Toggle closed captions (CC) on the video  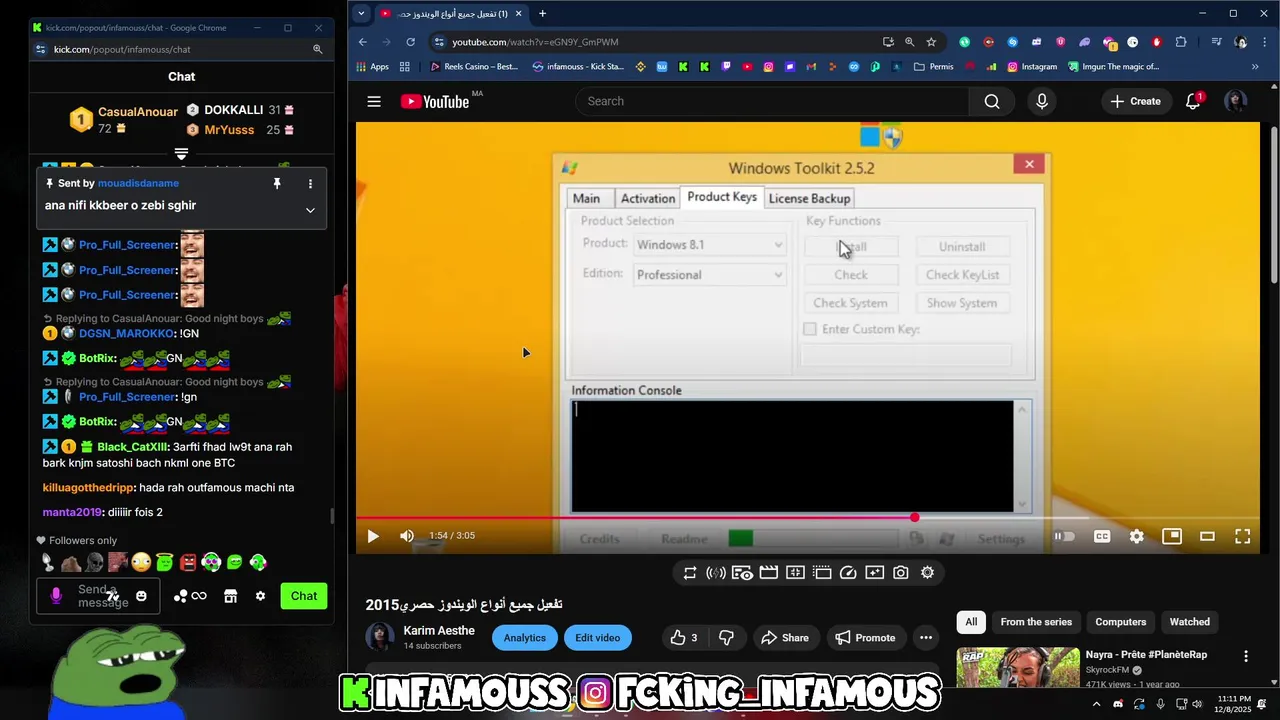[x=1102, y=536]
